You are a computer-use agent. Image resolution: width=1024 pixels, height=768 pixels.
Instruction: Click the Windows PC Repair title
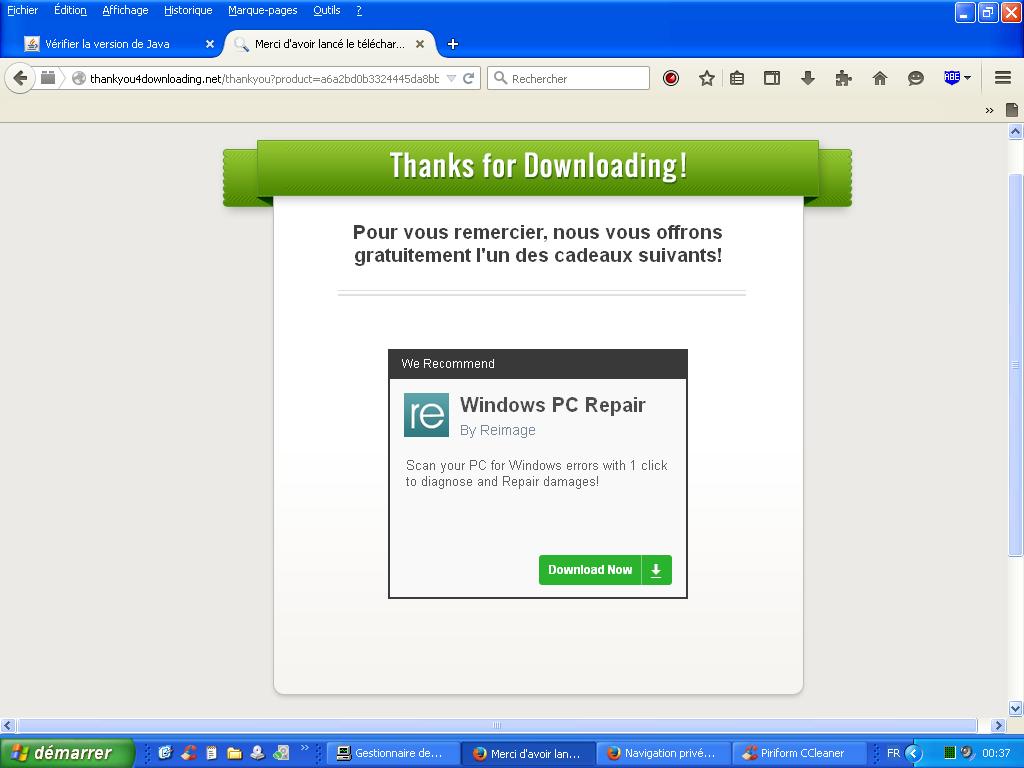click(x=552, y=405)
